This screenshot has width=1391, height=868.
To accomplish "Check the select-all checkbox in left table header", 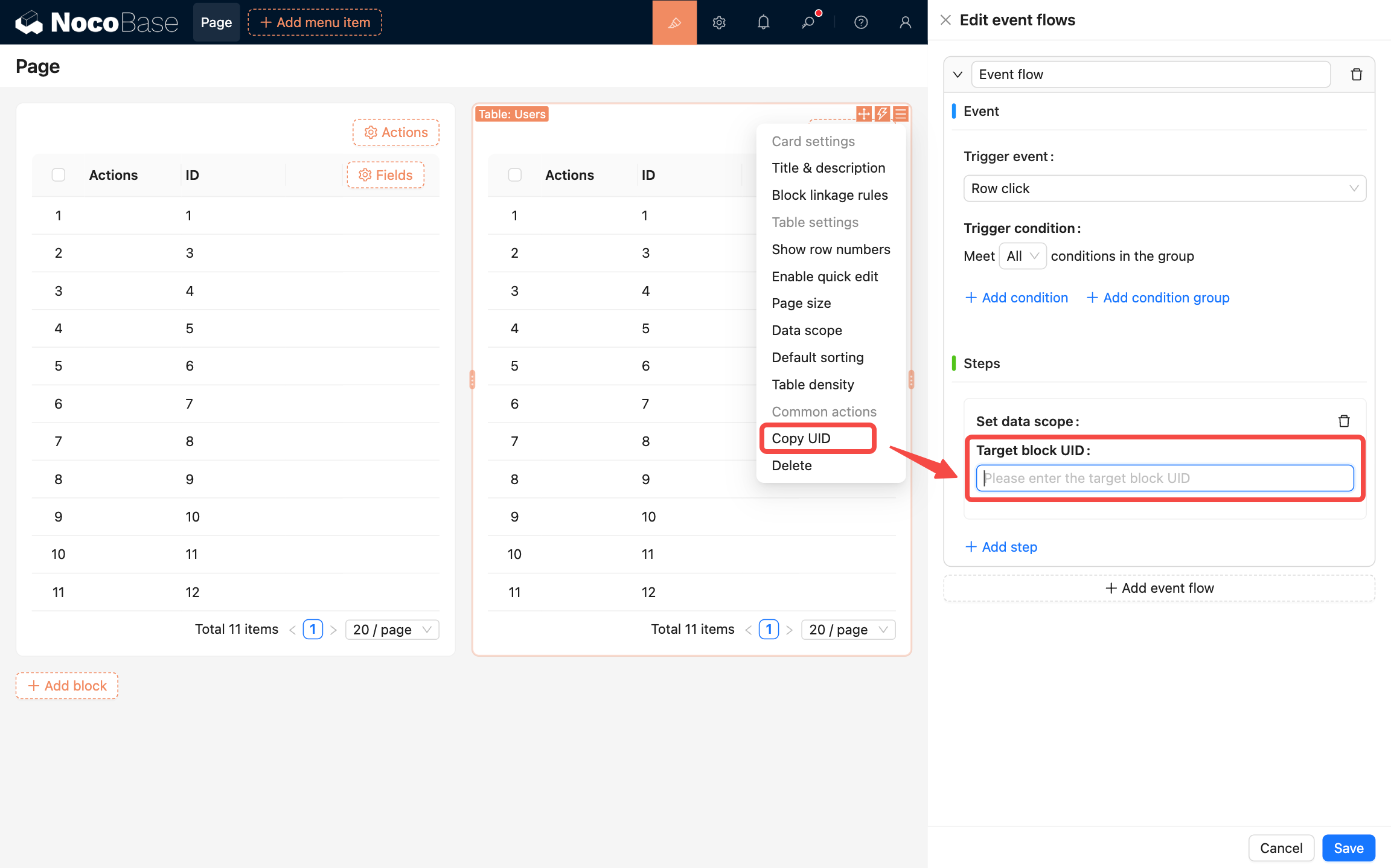I will [x=59, y=175].
